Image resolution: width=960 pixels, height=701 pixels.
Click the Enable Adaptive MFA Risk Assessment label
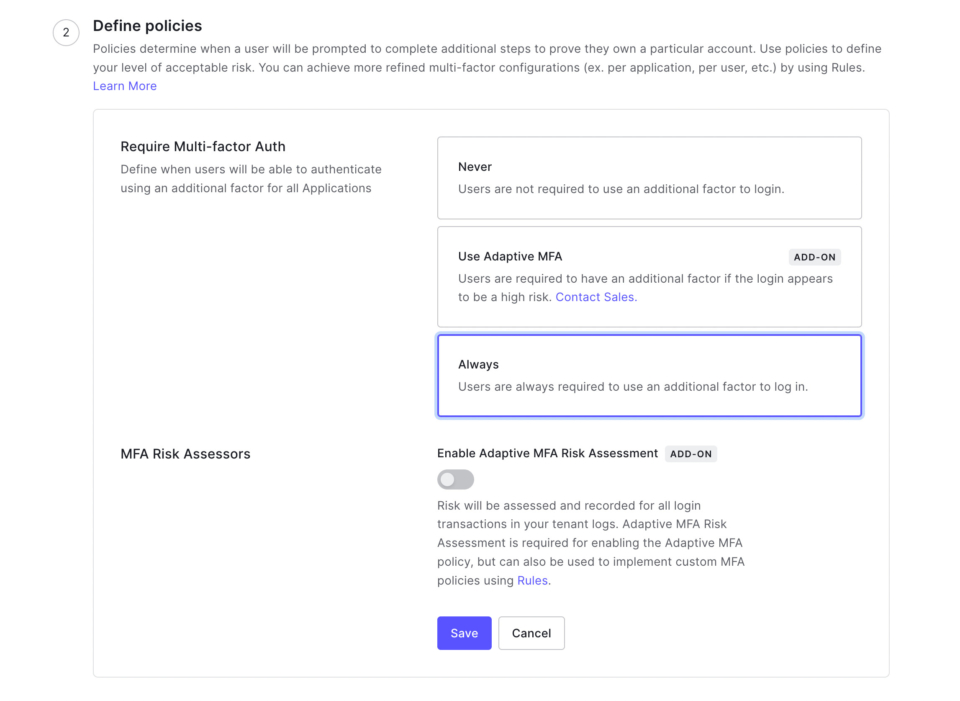[x=547, y=453]
